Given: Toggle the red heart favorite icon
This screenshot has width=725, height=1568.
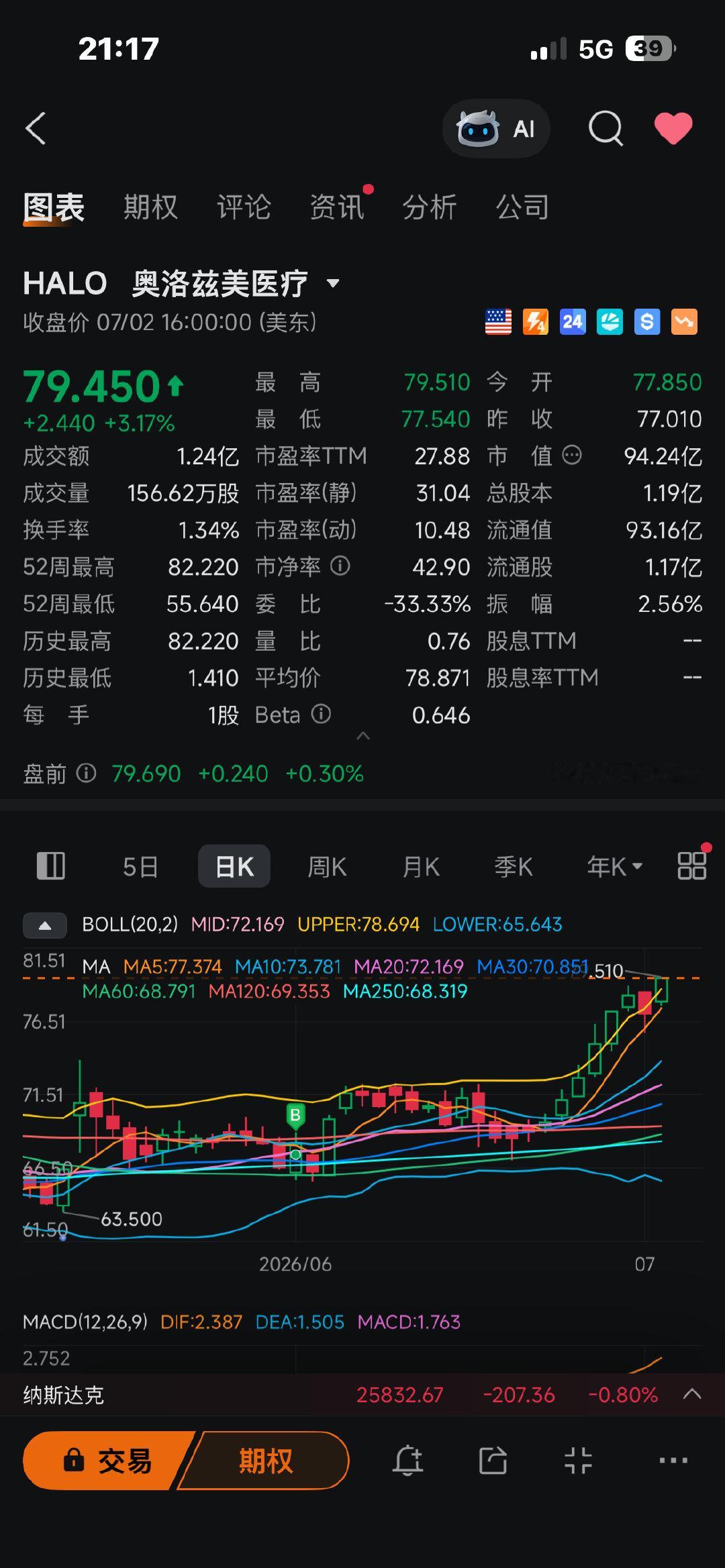Looking at the screenshot, I should (x=673, y=128).
